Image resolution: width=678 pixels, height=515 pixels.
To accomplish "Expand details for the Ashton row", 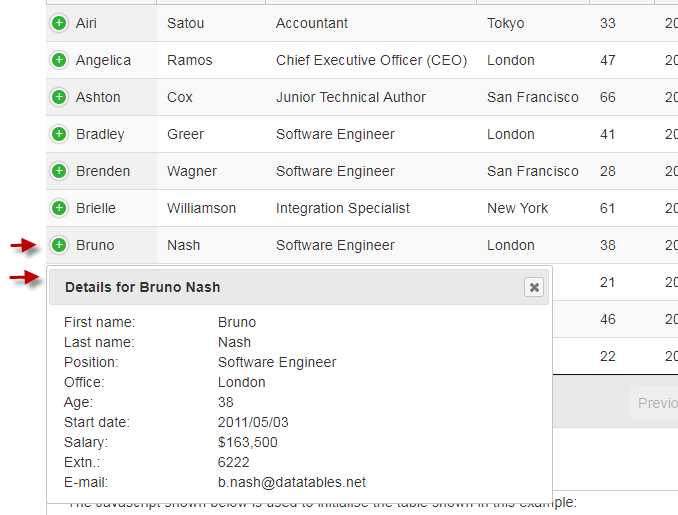I will 59,97.
